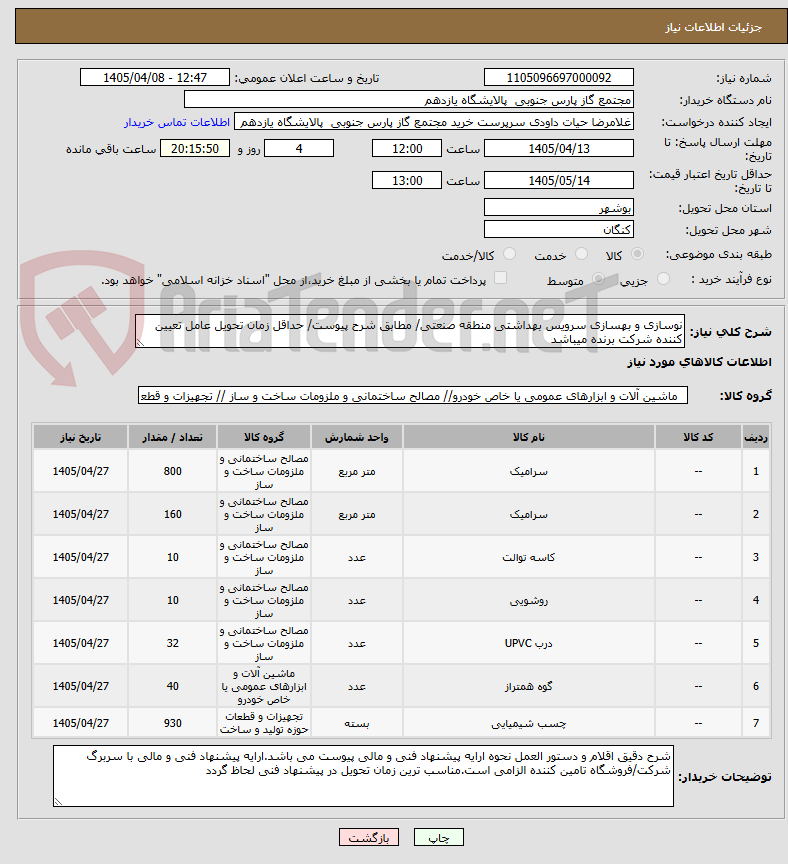Image resolution: width=788 pixels, height=864 pixels.
Task: Click the بازگشت back button
Action: click(369, 838)
